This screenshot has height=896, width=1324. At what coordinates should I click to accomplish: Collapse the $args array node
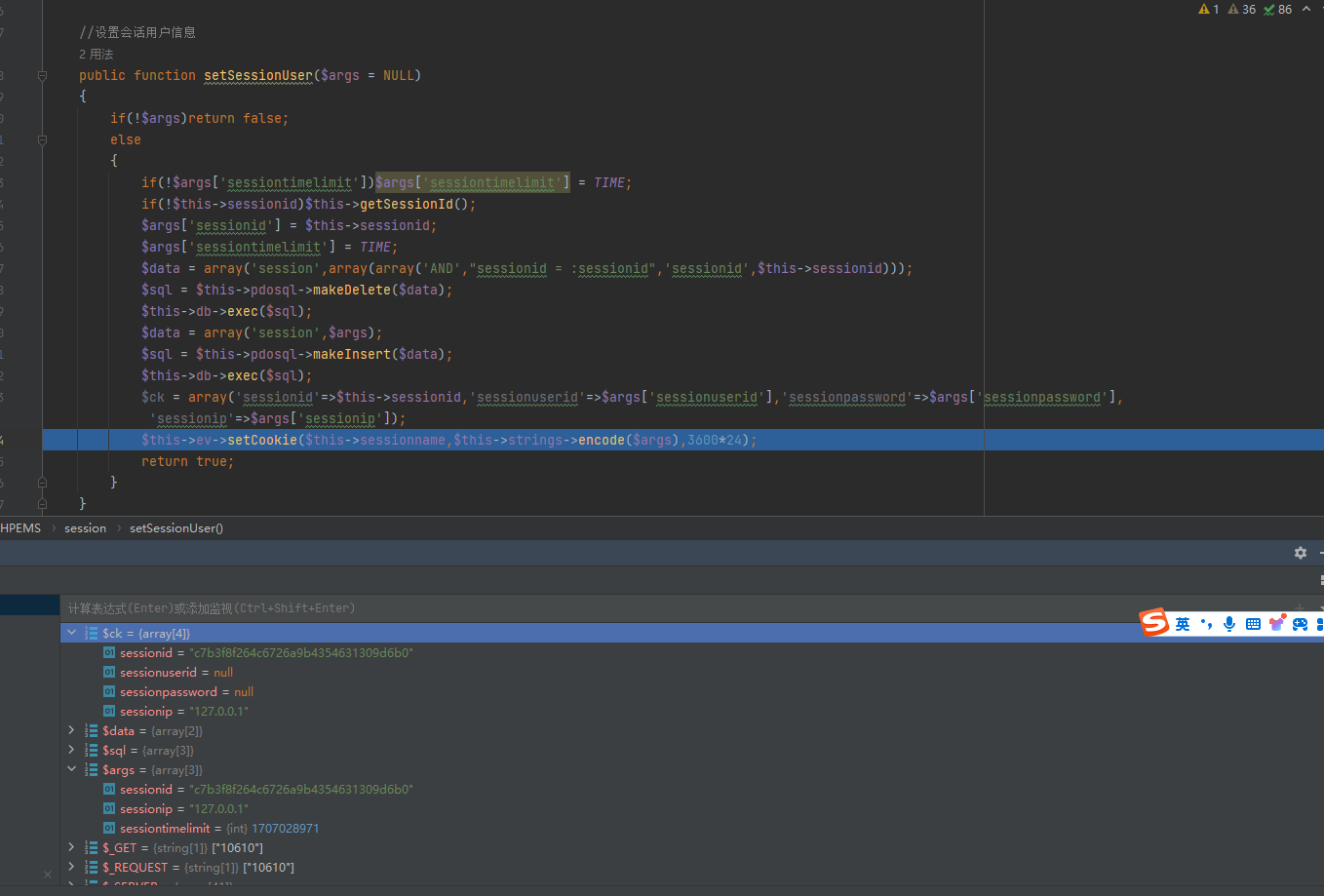[71, 769]
